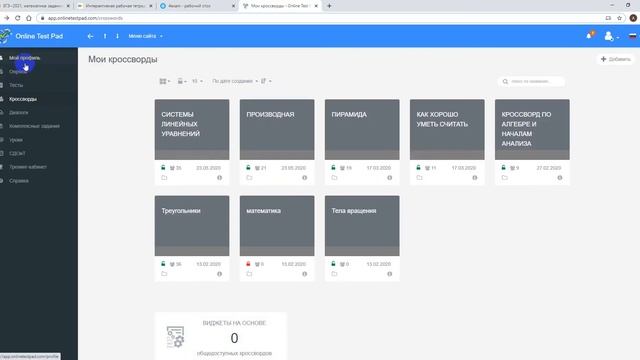Click green lock icon on 'Треугольники' card

click(163, 264)
